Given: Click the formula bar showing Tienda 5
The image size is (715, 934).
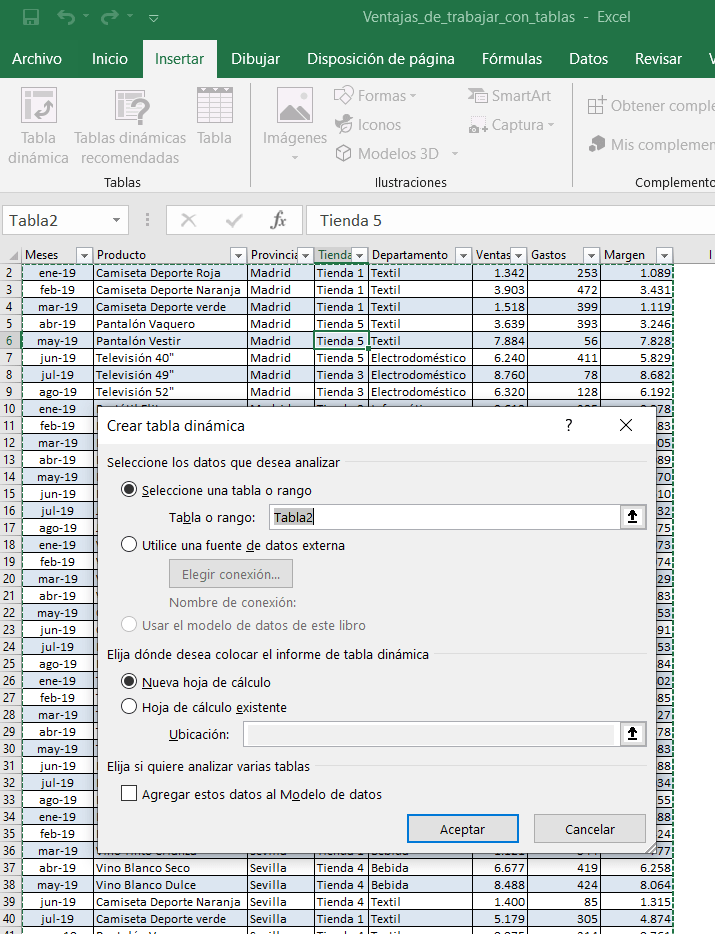Looking at the screenshot, I should point(511,220).
